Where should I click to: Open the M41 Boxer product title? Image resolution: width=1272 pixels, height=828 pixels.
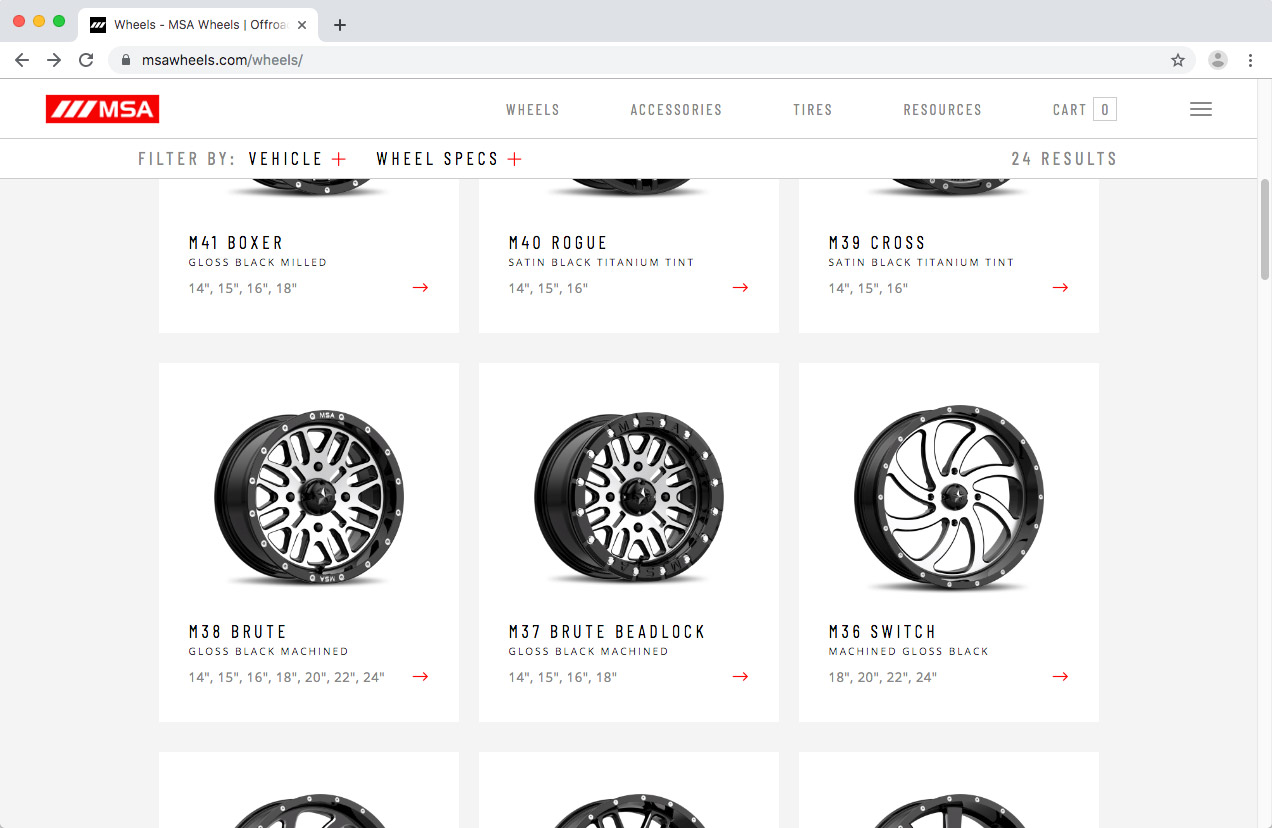click(x=236, y=243)
